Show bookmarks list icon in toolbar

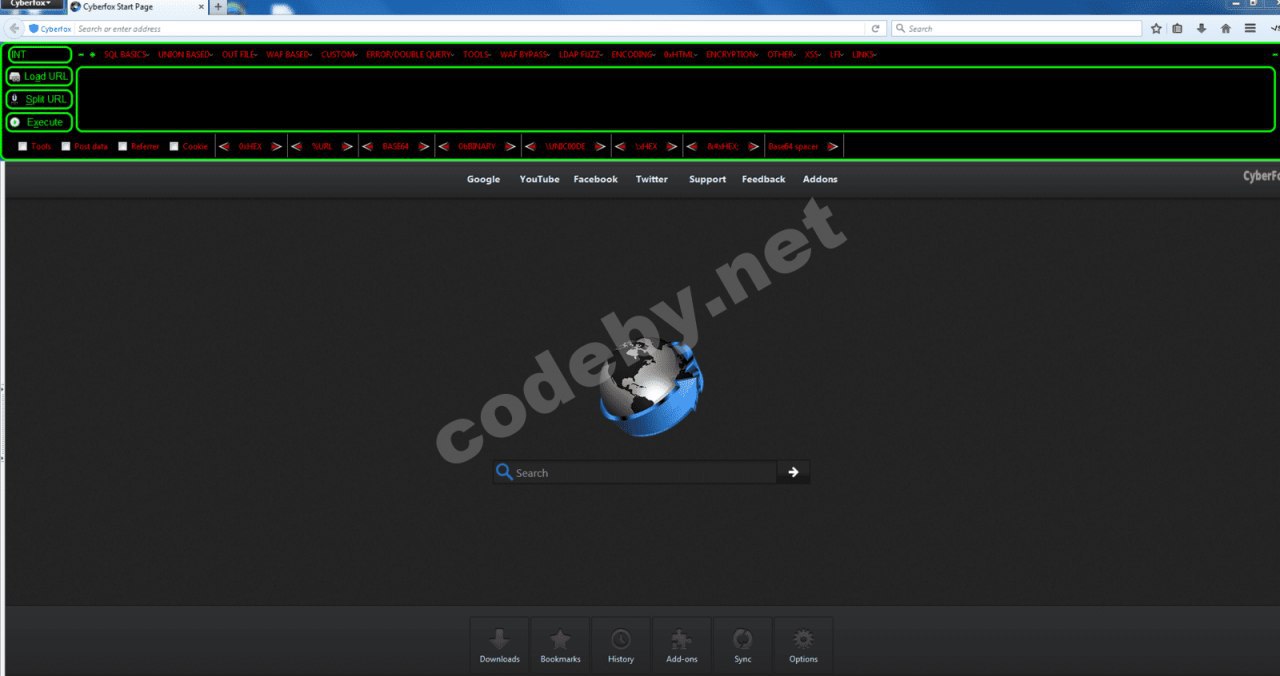[1178, 29]
